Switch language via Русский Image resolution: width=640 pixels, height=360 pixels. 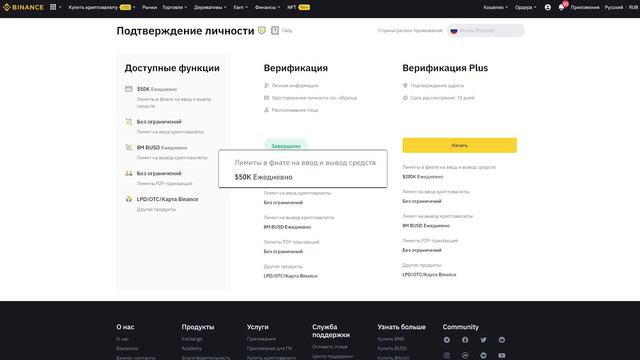pos(613,7)
